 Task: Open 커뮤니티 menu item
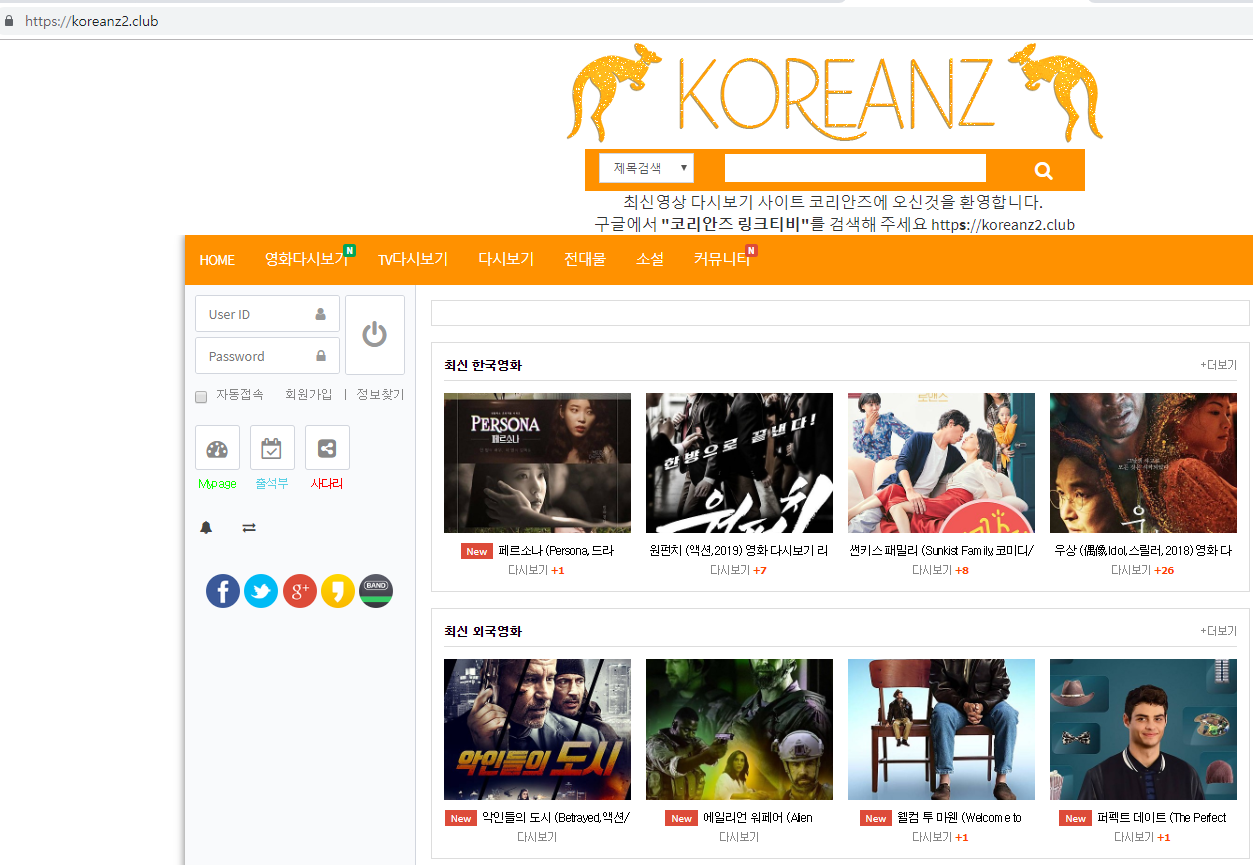[722, 259]
